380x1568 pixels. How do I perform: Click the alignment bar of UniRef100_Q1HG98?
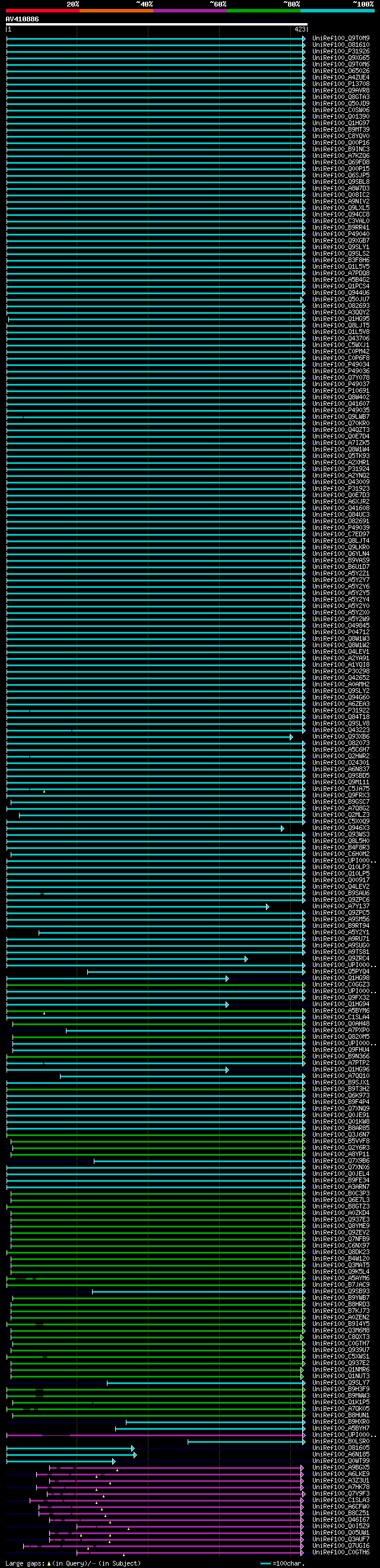click(118, 979)
